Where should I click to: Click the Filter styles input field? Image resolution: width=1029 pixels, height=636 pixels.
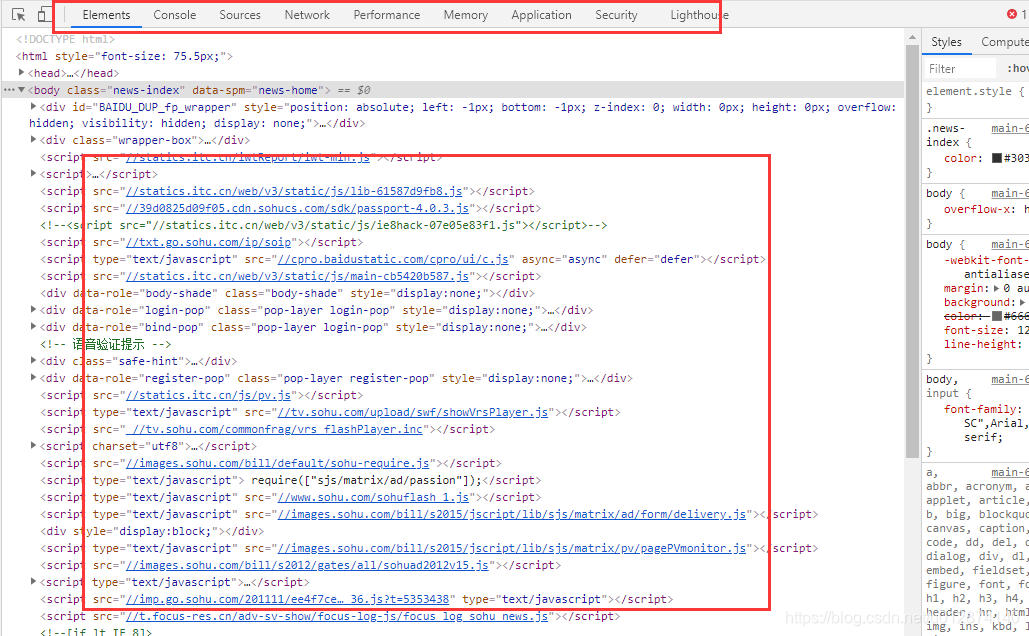pos(960,69)
